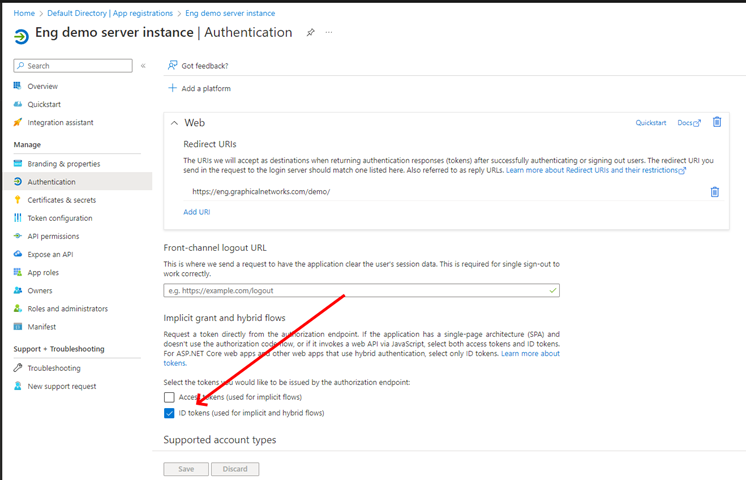
Task: Collapse the Web platform section chevron
Action: pyautogui.click(x=173, y=122)
